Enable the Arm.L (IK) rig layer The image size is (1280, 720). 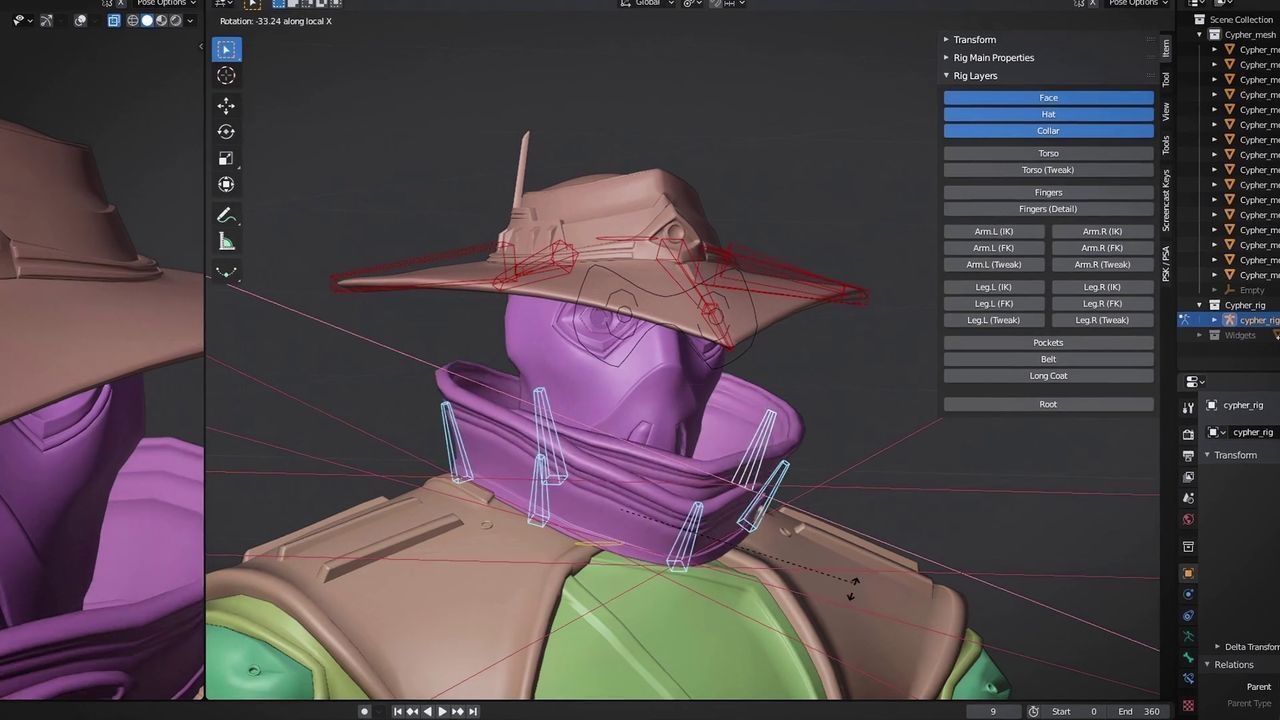pyautogui.click(x=993, y=232)
